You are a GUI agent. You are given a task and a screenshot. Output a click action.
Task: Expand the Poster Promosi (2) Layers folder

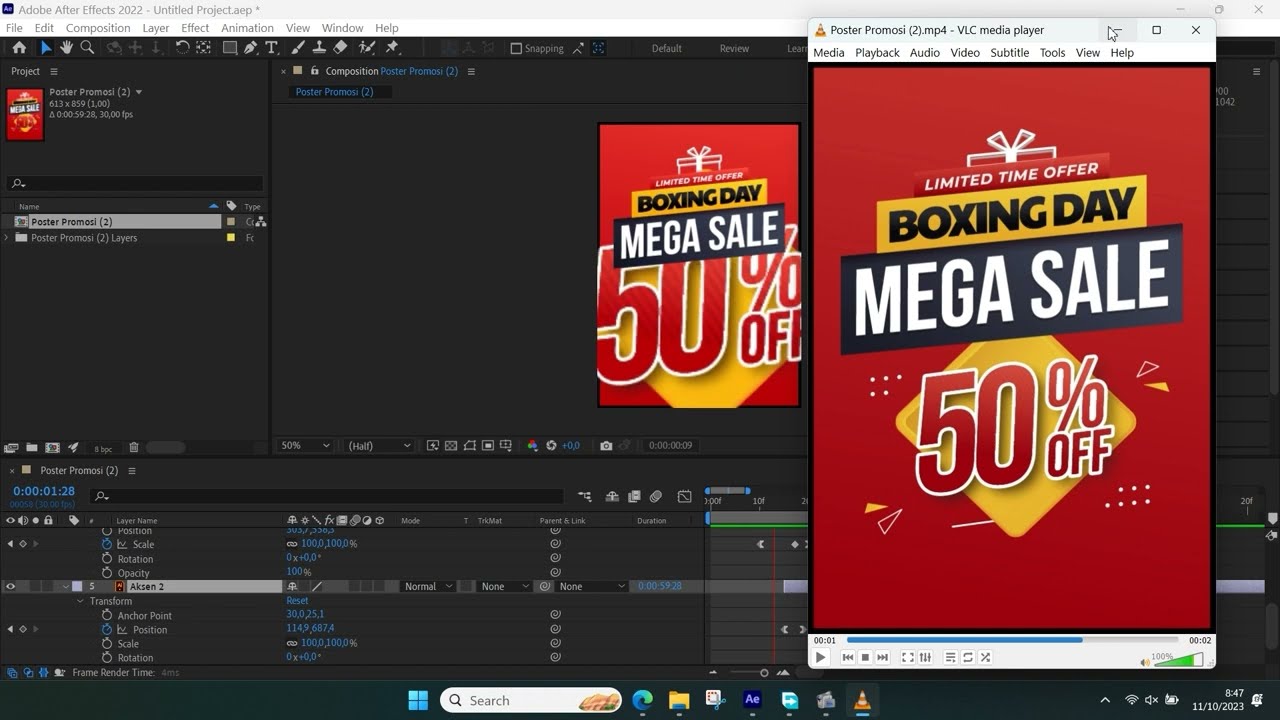(x=7, y=238)
